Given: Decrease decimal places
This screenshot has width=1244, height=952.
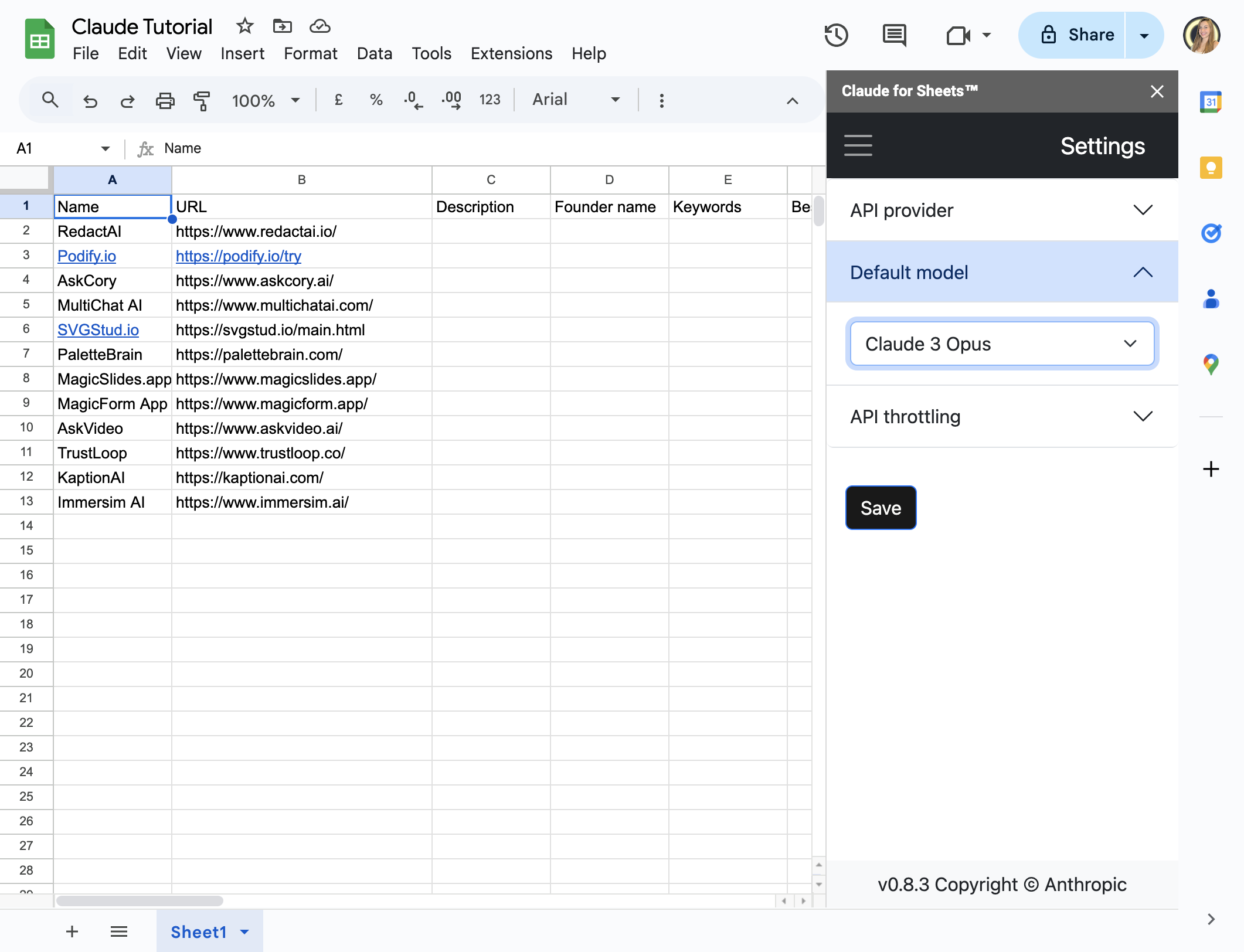Looking at the screenshot, I should 413,100.
